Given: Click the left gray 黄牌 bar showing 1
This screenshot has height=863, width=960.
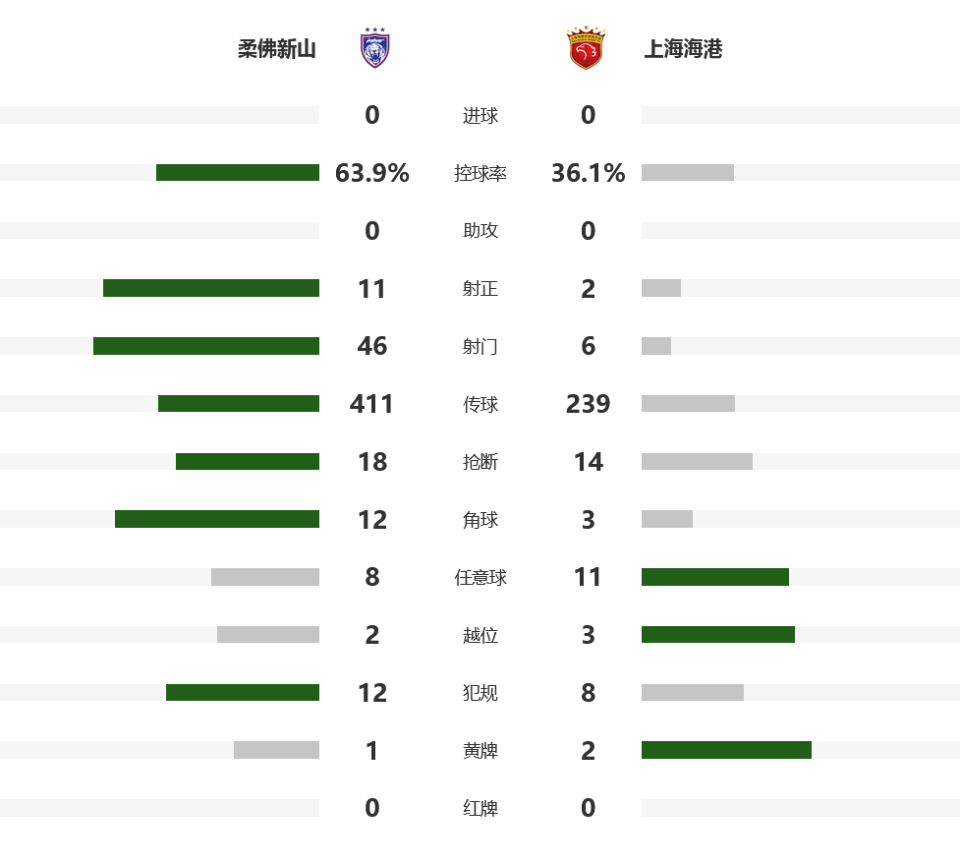Looking at the screenshot, I should [x=276, y=750].
